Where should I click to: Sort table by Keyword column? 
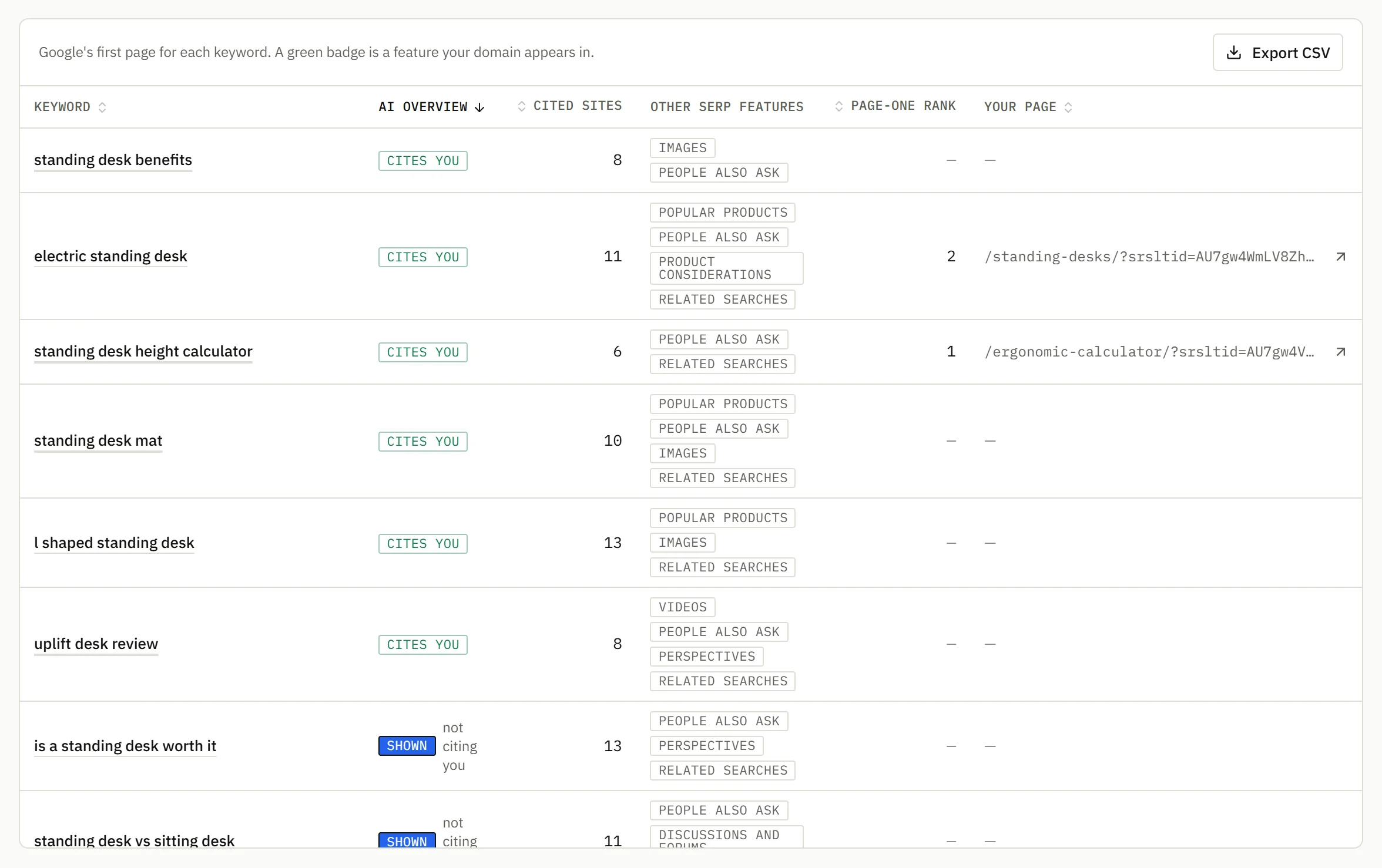coord(70,107)
